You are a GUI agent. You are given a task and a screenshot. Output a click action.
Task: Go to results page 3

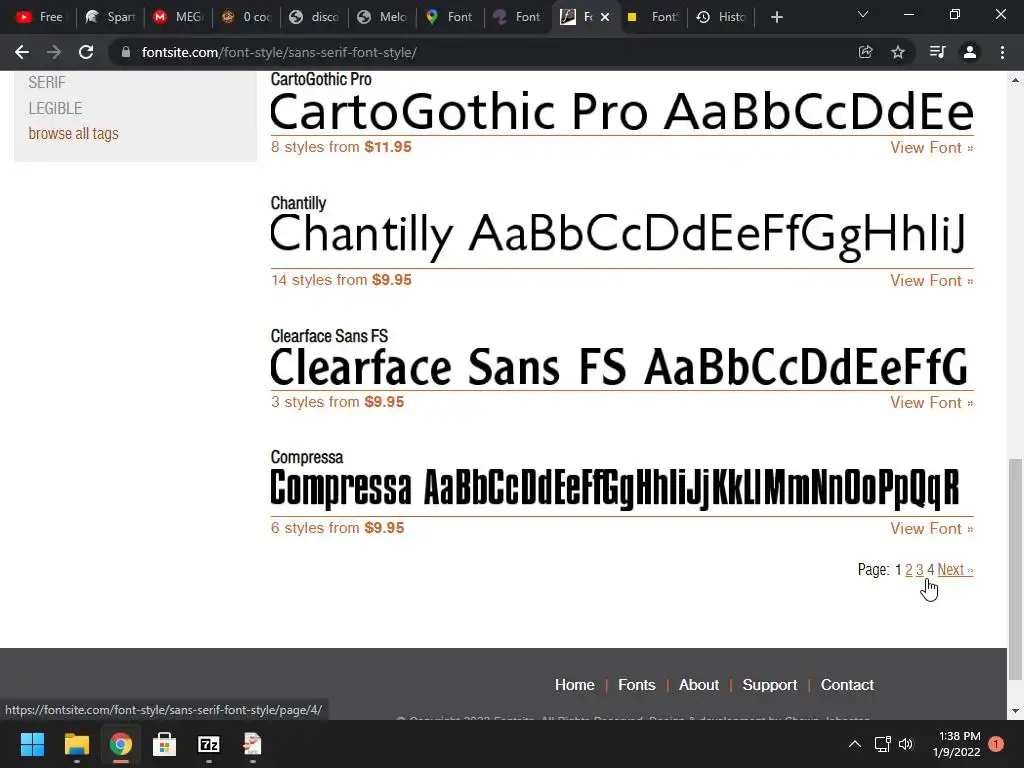pos(920,569)
